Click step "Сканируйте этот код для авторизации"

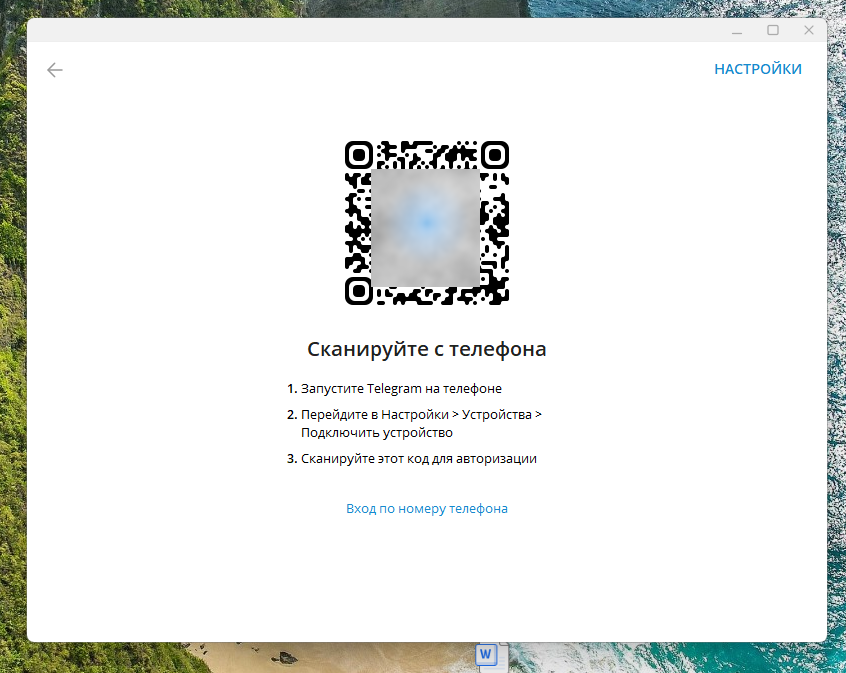pos(419,459)
